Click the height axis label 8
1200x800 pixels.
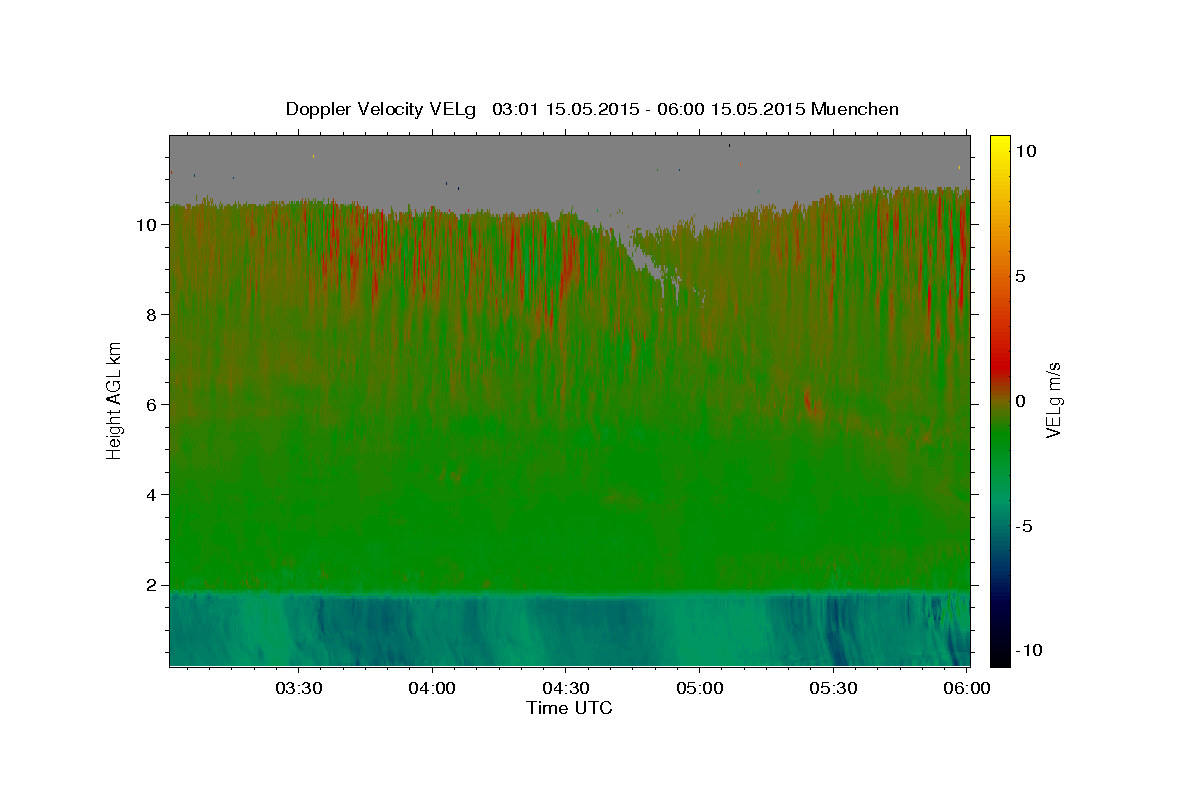point(152,315)
